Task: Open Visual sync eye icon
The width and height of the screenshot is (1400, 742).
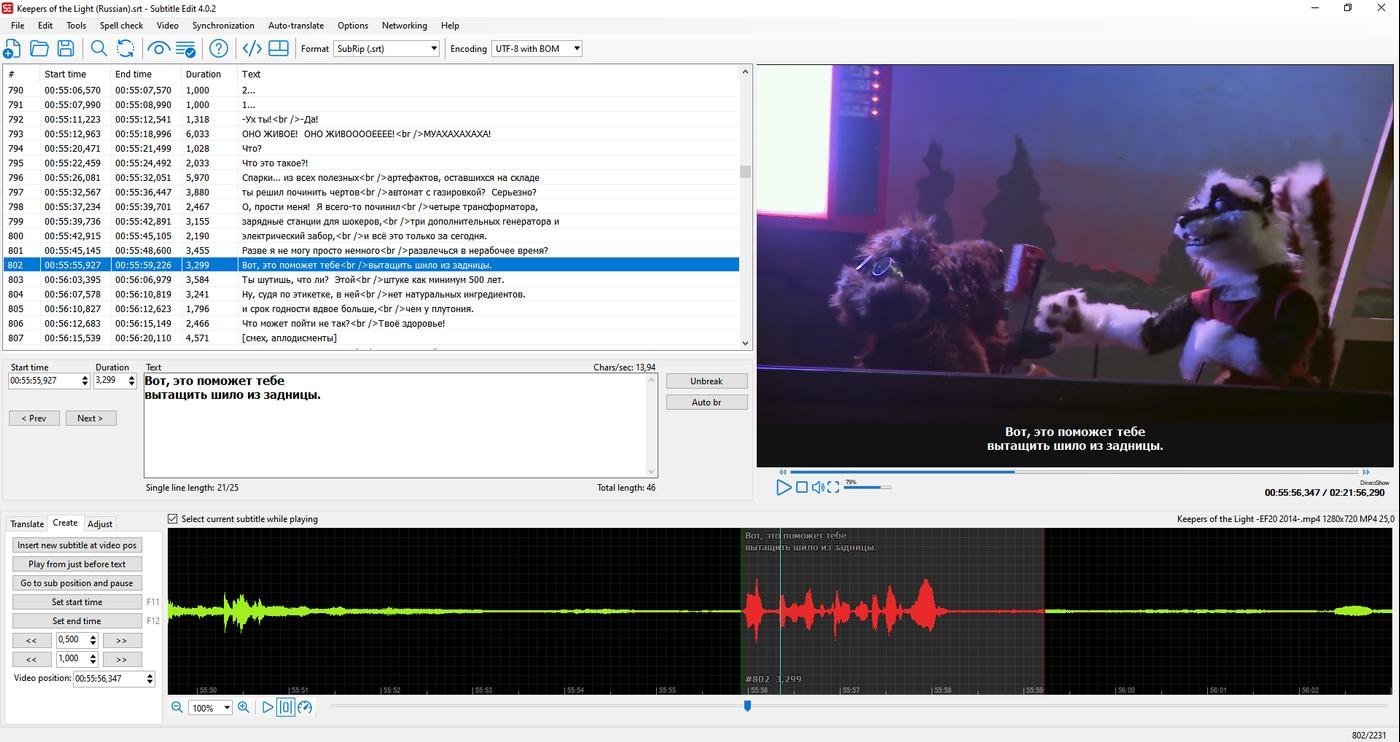Action: 158,48
